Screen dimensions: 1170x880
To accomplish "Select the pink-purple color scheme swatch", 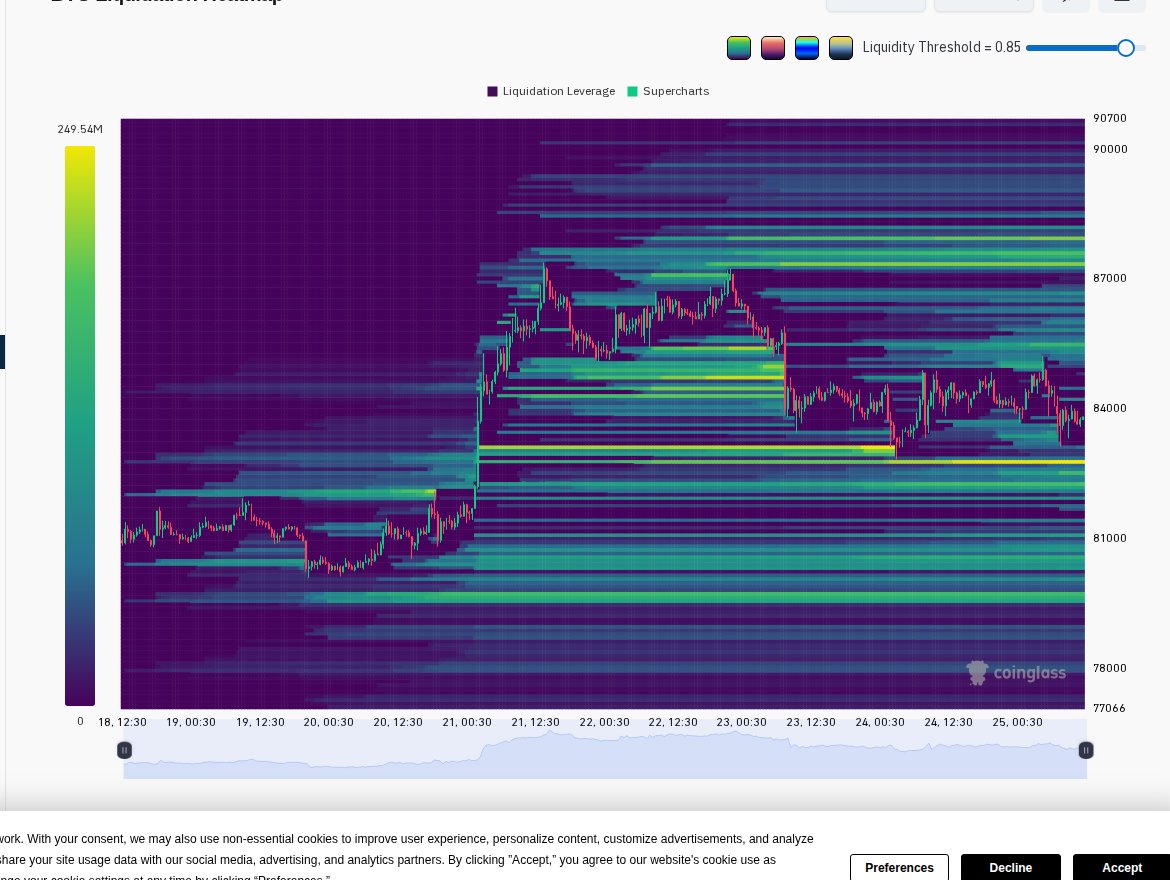I will 772,48.
